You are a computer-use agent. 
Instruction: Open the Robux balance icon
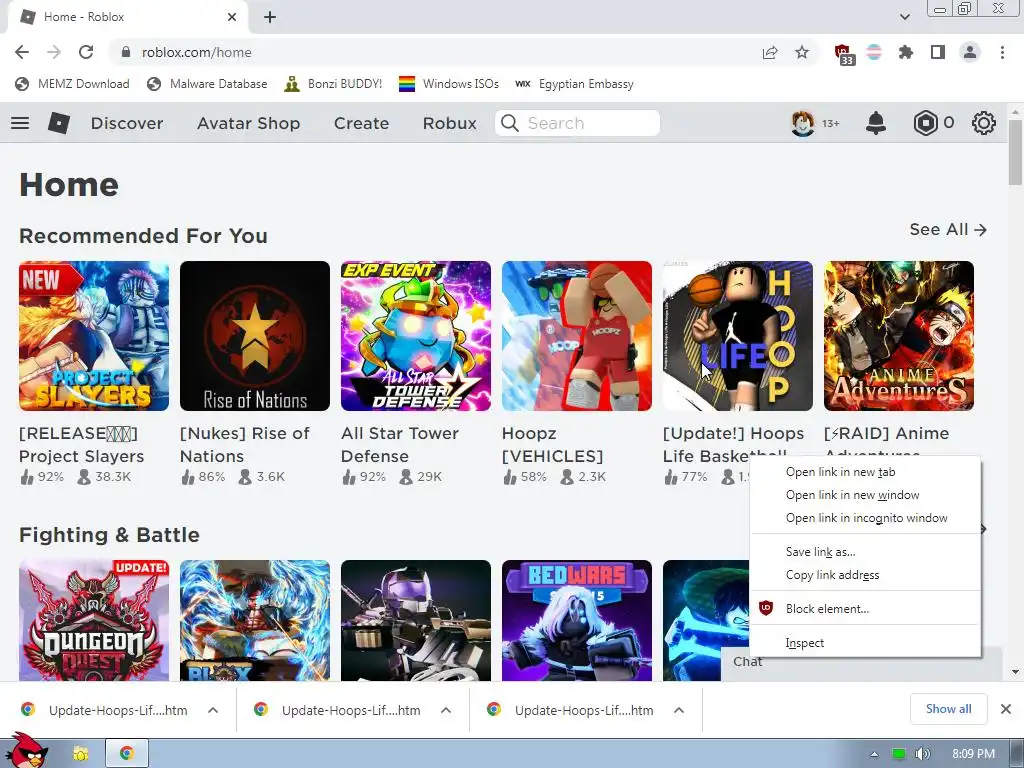coord(925,123)
